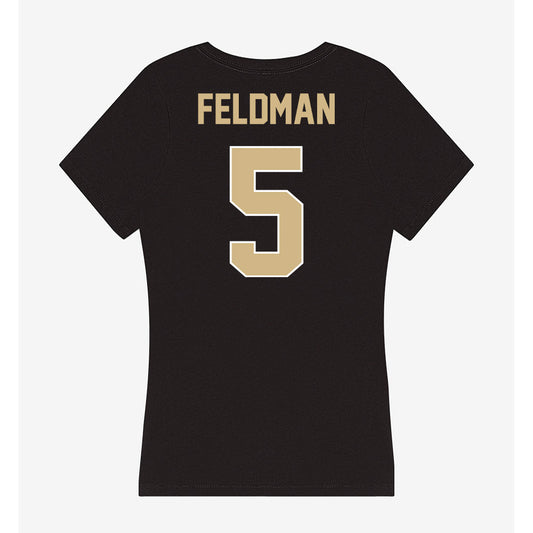Click the bottom stroke of the number 5

pyautogui.click(x=266, y=264)
